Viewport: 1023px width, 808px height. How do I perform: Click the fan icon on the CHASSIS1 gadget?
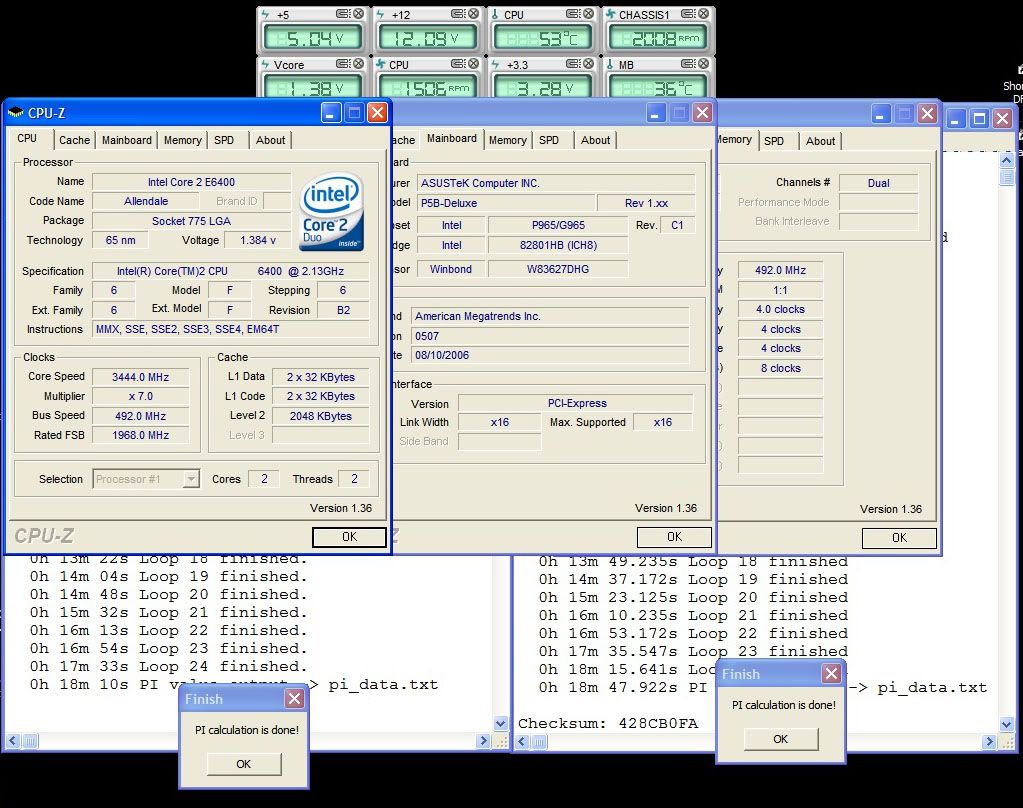[611, 14]
